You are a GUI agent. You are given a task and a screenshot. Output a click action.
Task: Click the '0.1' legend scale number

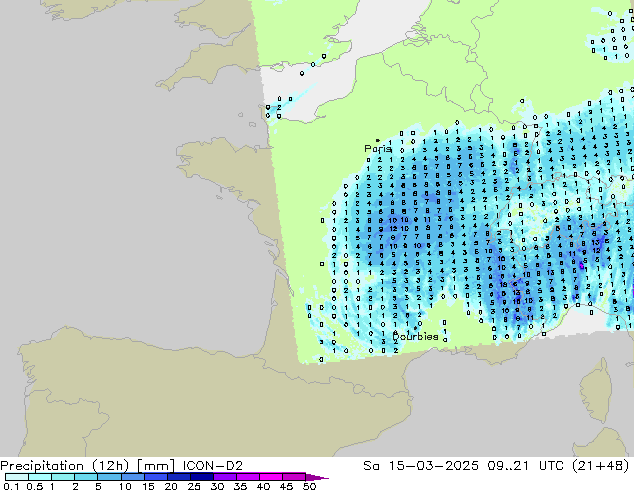click(11, 486)
